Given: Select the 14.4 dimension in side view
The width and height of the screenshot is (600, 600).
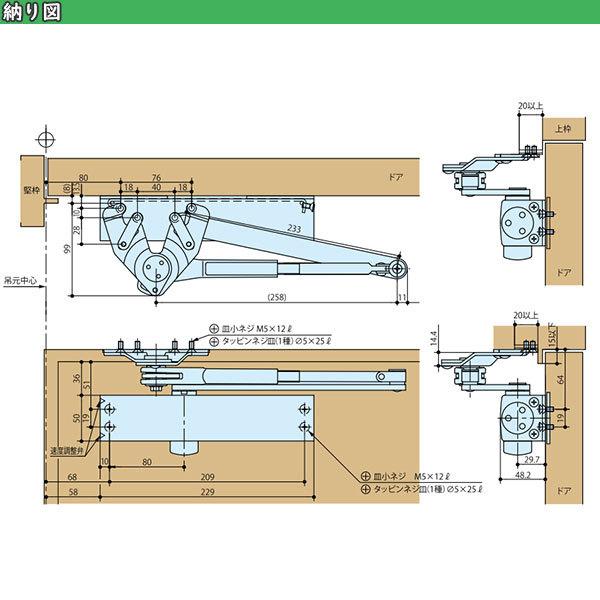Looking at the screenshot, I should coord(433,340).
